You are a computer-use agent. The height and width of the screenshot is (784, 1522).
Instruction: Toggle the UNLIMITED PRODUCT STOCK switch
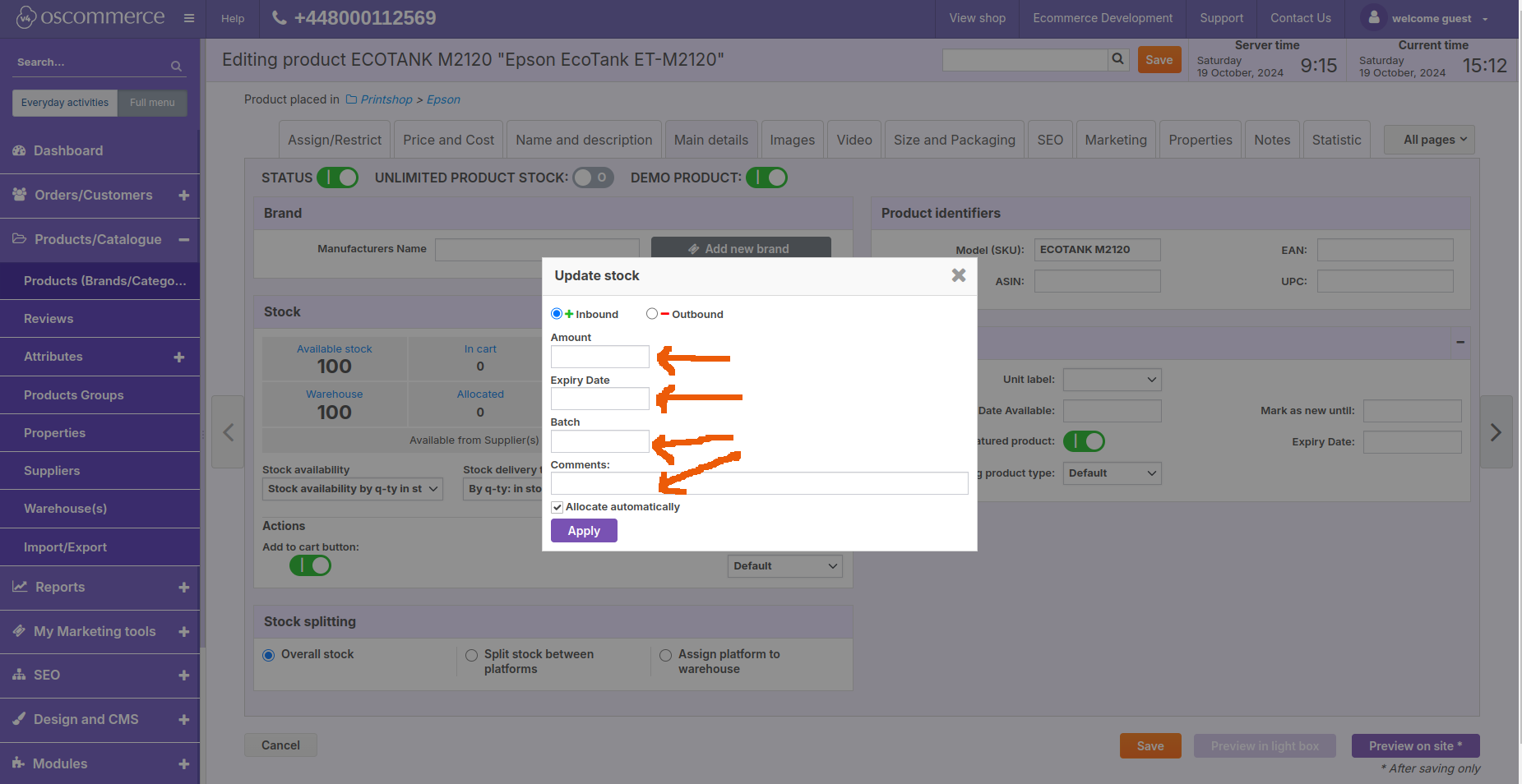coord(593,178)
